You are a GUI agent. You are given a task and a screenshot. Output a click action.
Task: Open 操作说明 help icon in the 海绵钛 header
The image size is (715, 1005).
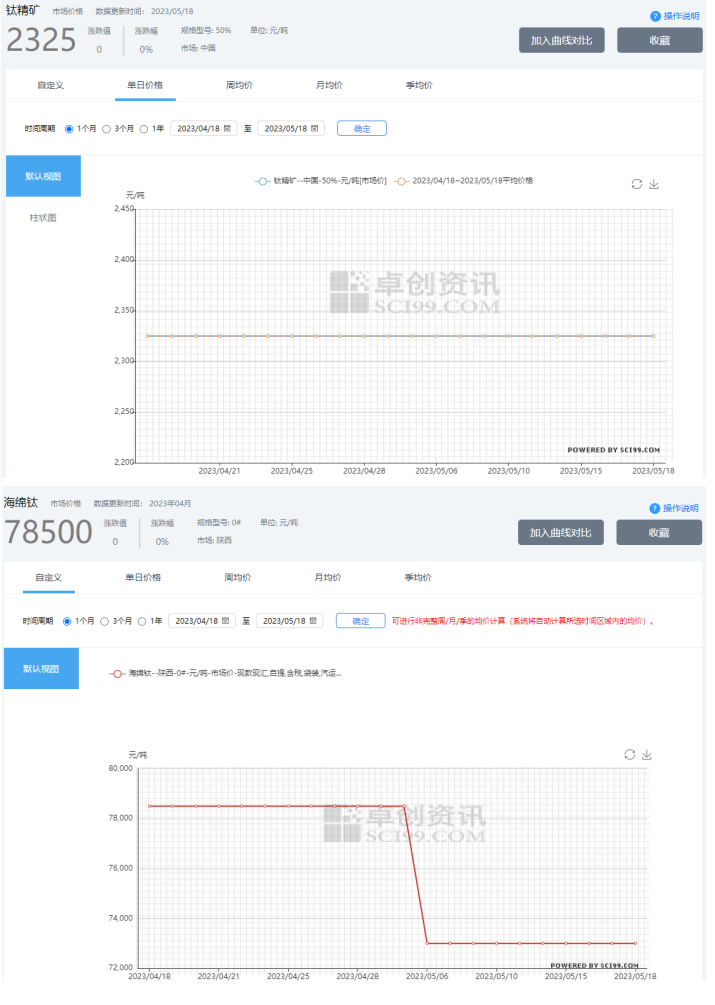click(x=655, y=508)
